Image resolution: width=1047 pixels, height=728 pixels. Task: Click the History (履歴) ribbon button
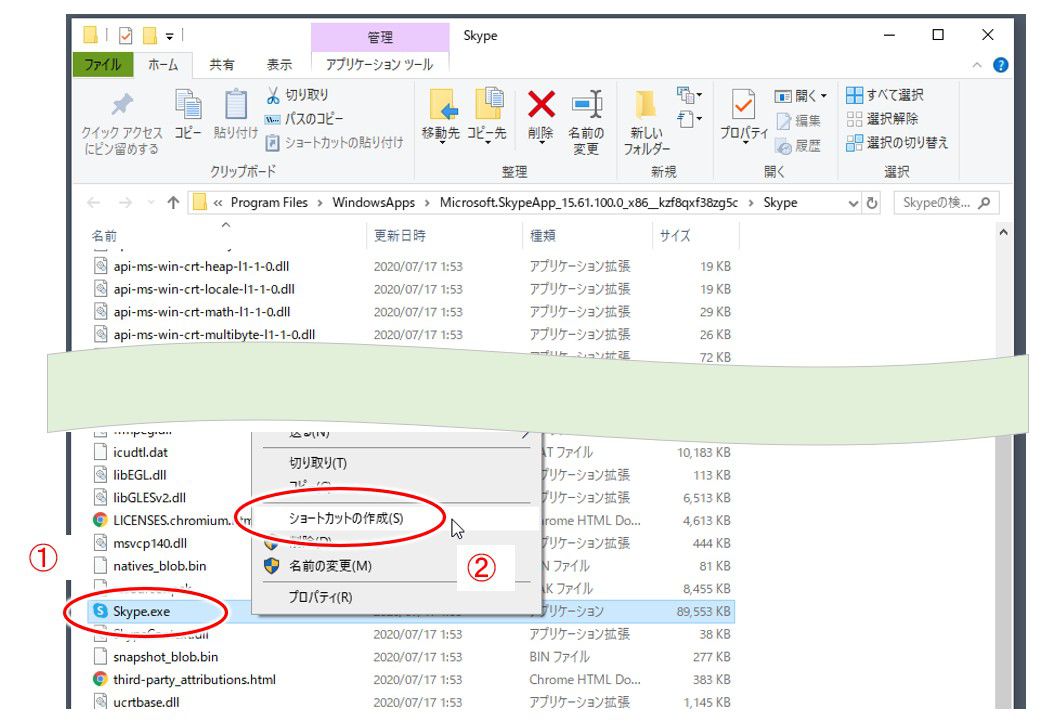pyautogui.click(x=799, y=146)
